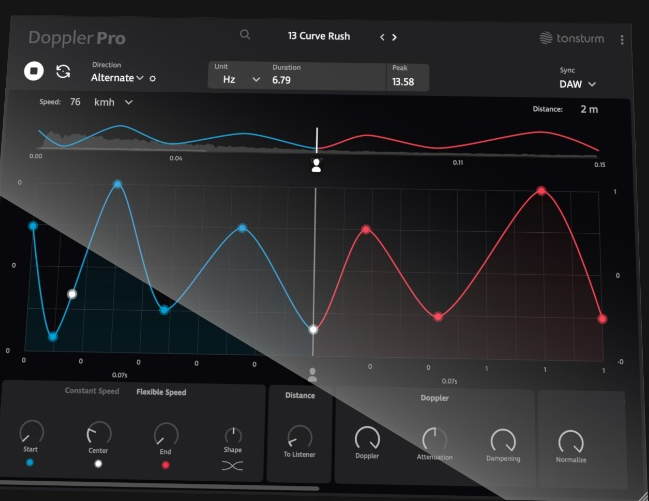Click the Peak value 13.58
Viewport: 649px width, 501px height.
(403, 82)
